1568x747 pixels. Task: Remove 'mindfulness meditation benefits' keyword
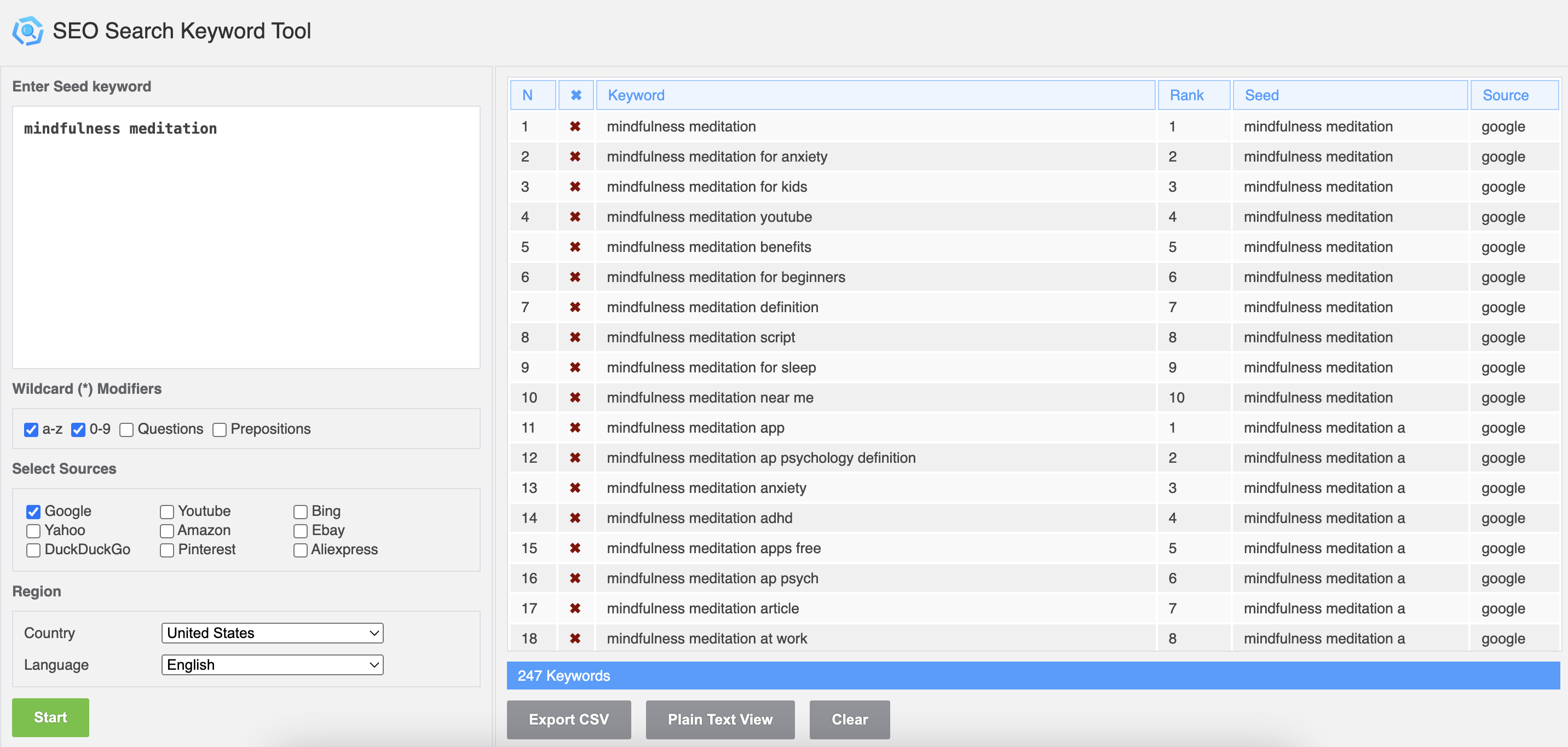pyautogui.click(x=575, y=247)
